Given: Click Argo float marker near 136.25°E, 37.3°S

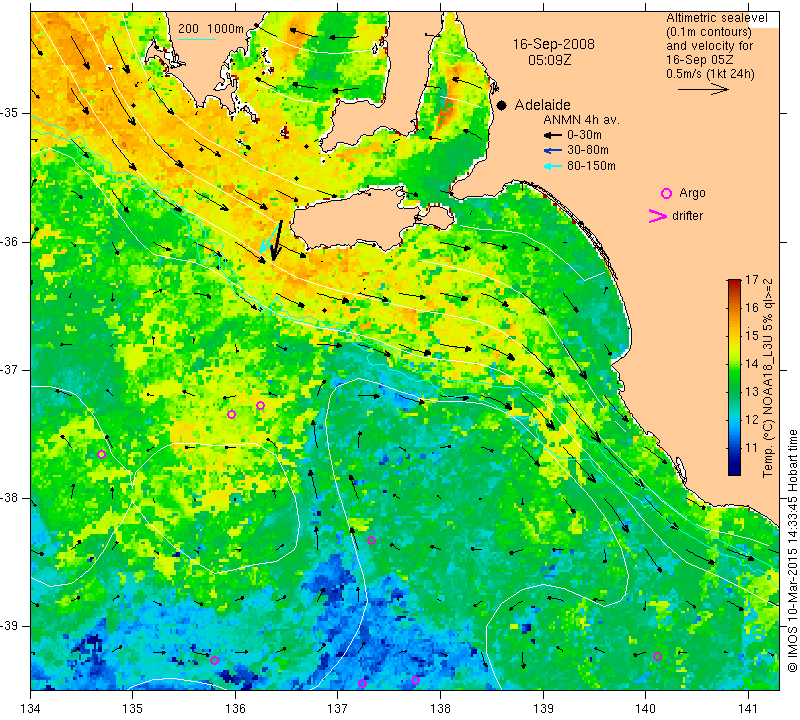Looking at the screenshot, I should pyautogui.click(x=260, y=405).
